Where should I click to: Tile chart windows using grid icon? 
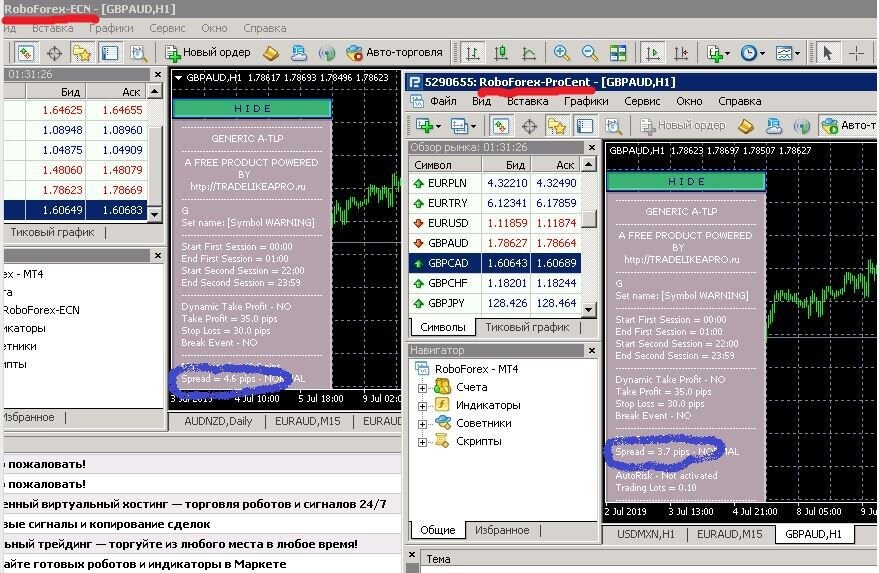[618, 53]
